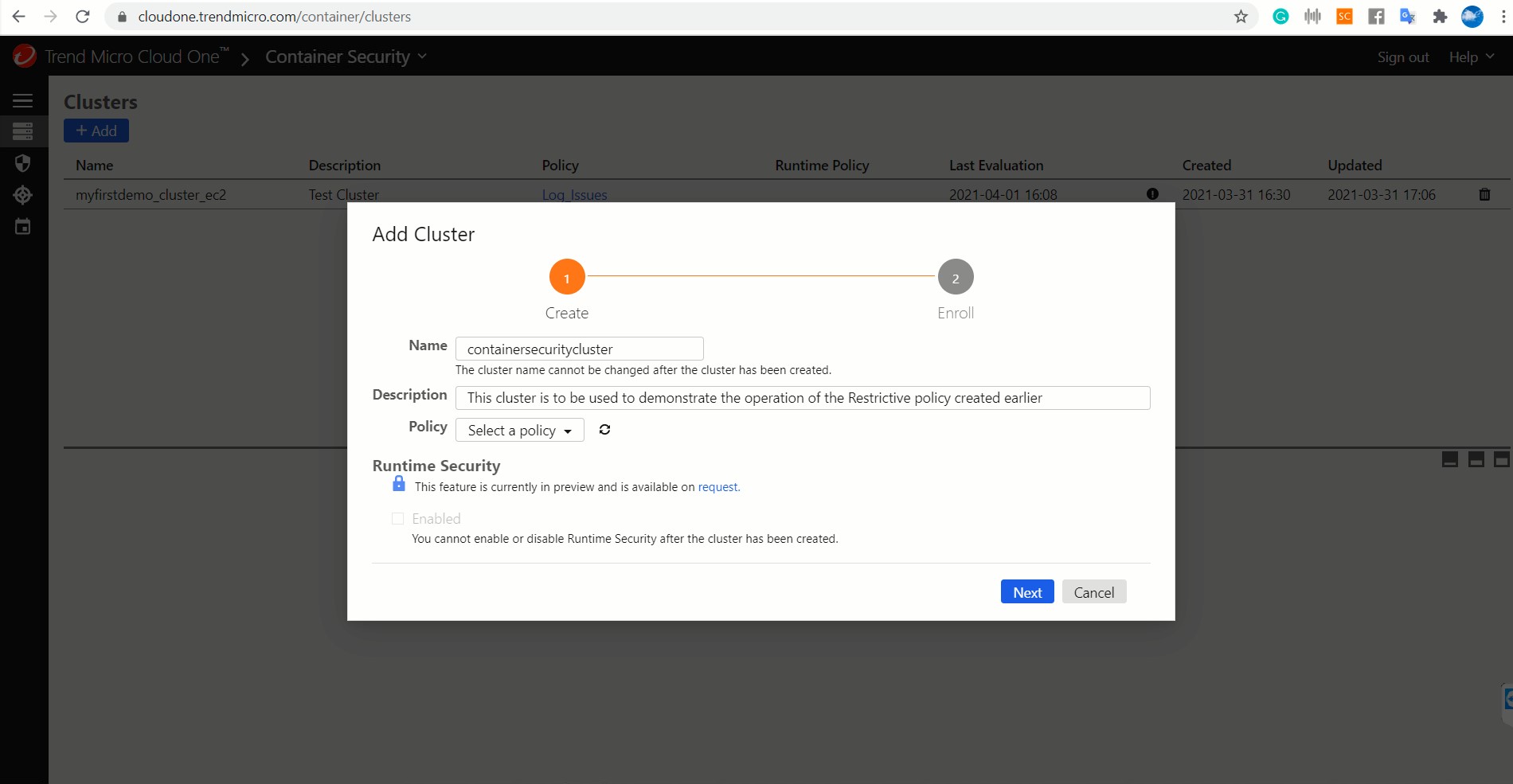Select step 2 Enroll in wizard
The width and height of the screenshot is (1513, 784).
(x=956, y=277)
